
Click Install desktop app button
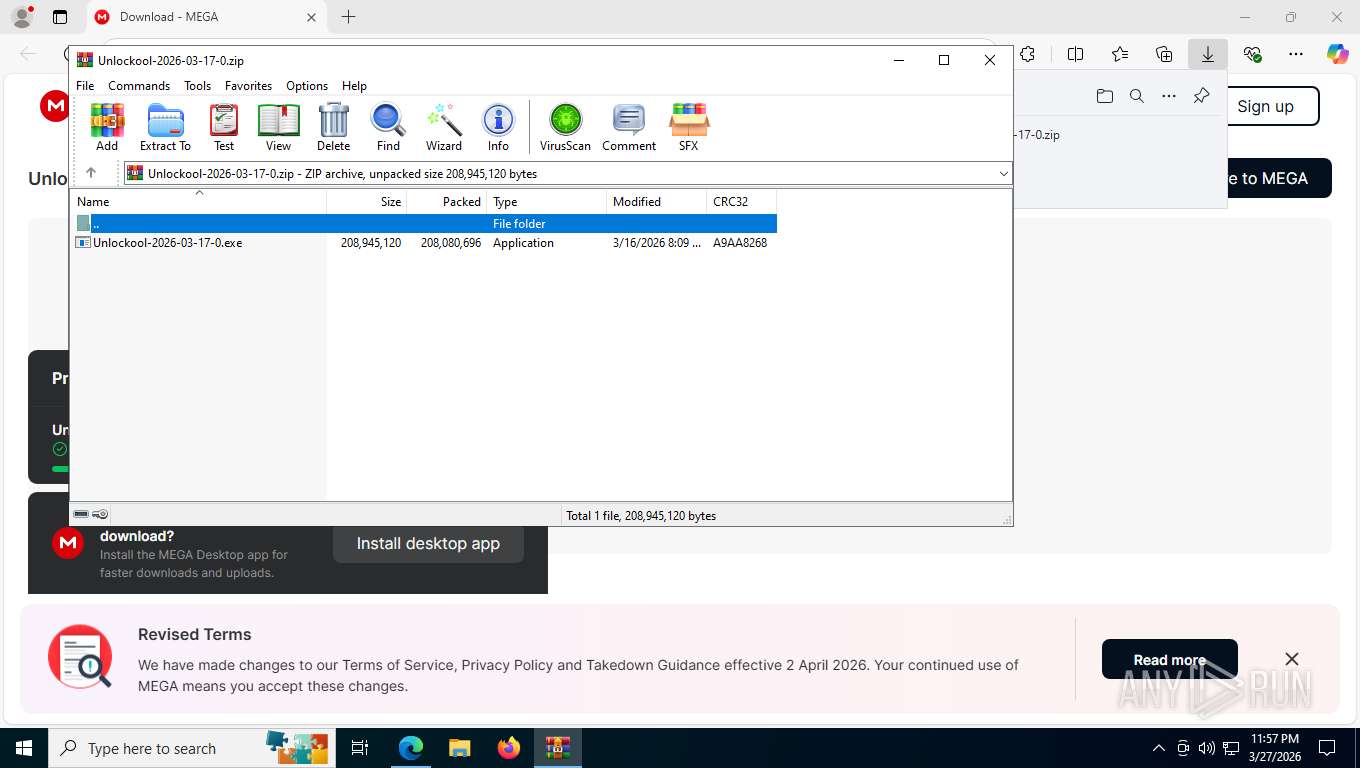(x=428, y=544)
